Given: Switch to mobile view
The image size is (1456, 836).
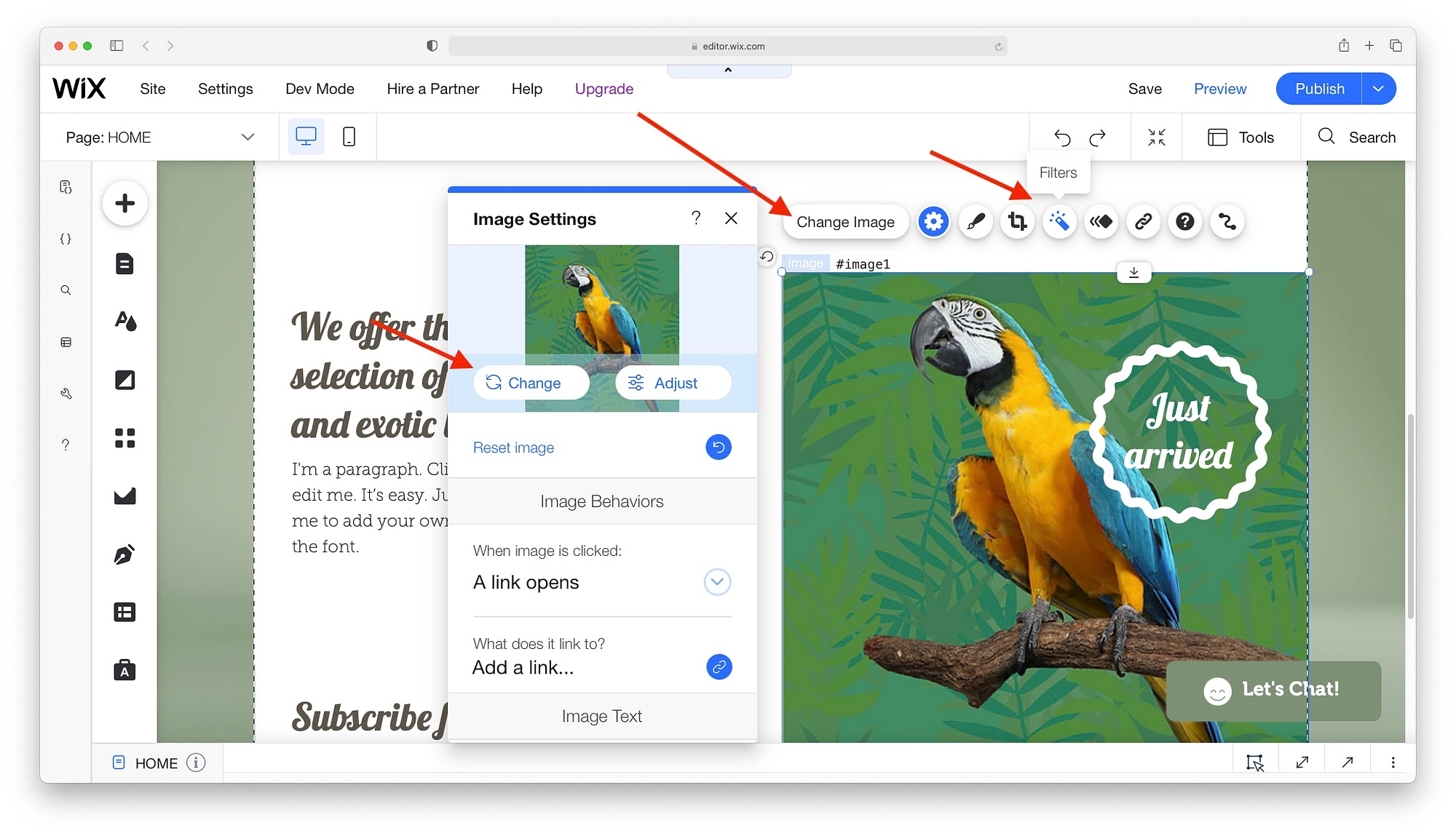Looking at the screenshot, I should 349,137.
